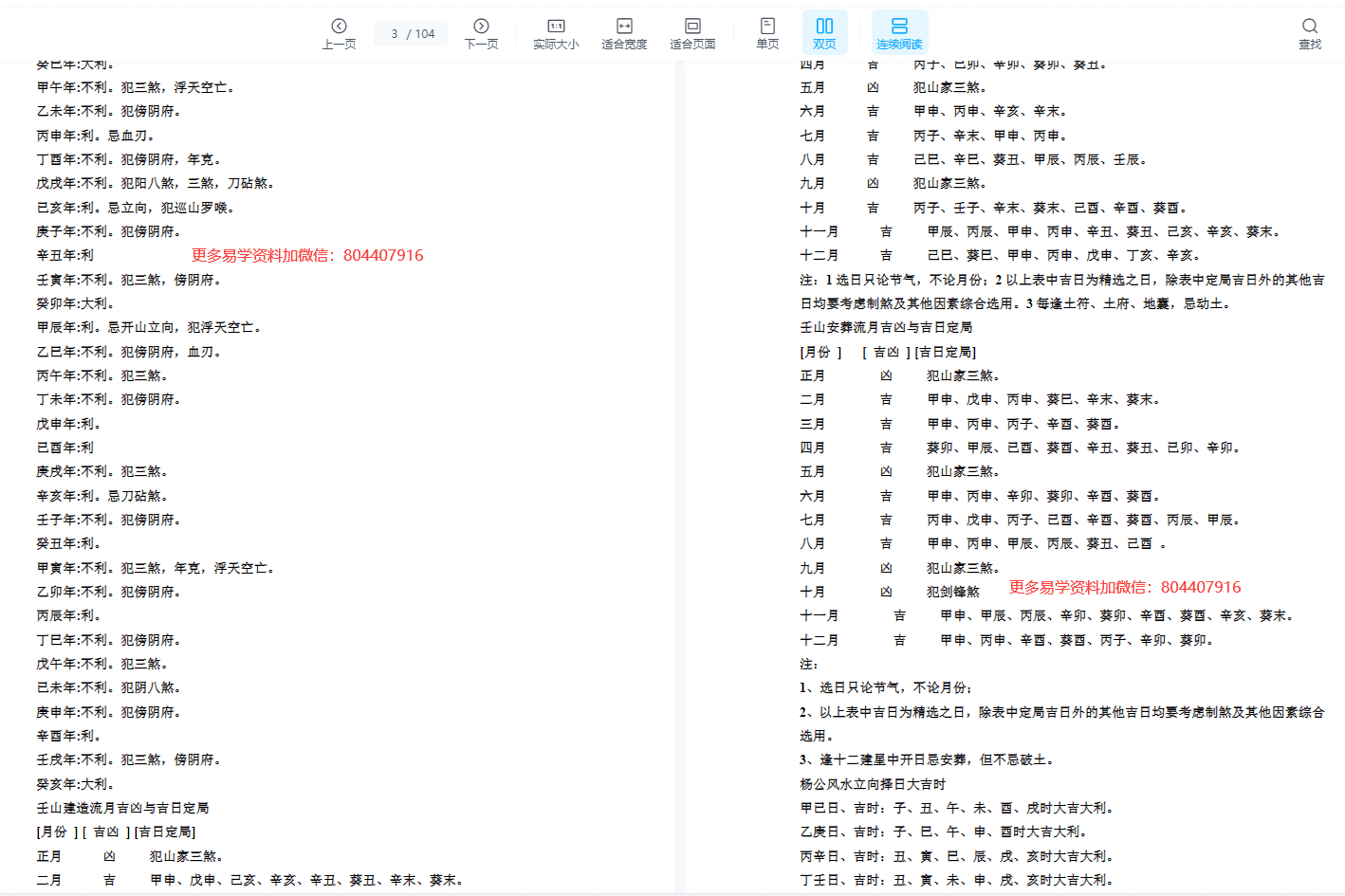The height and width of the screenshot is (896, 1345).
Task: Toggle continuous reading (连续阅读) mode
Action: click(899, 32)
